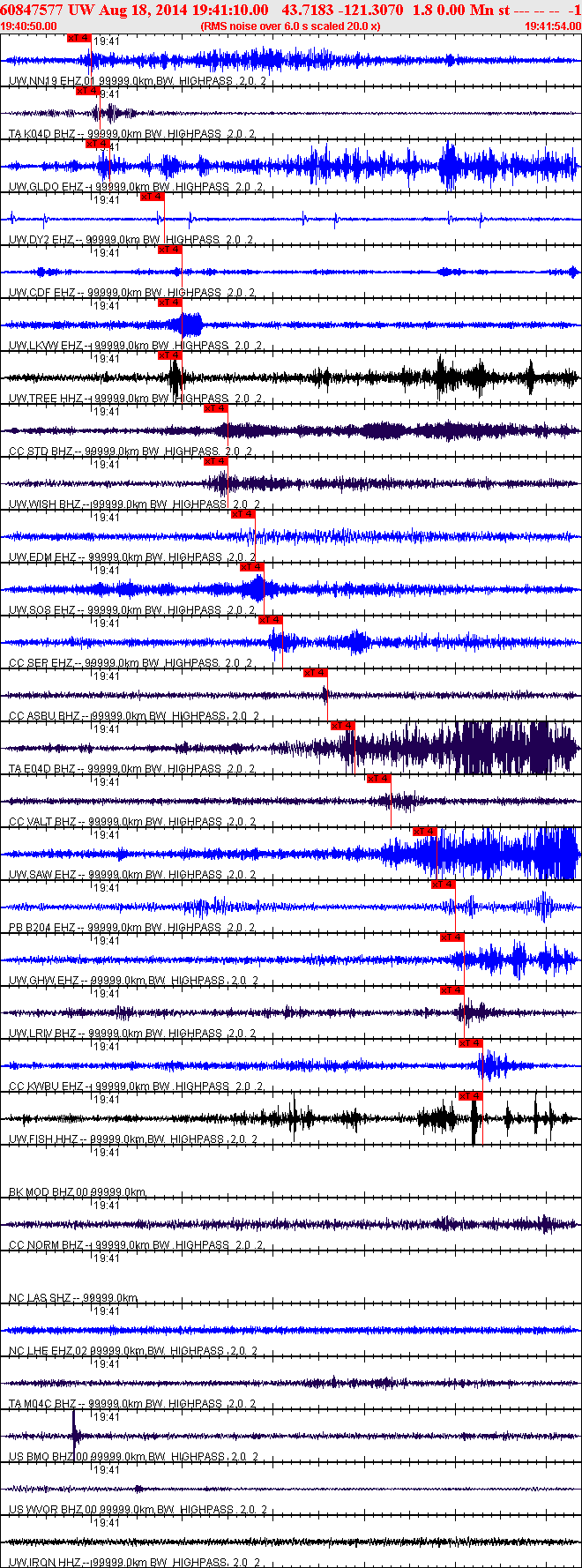This screenshot has width=582, height=1568.
Task: Select the red pick flag on CC.ASBU trace
Action: [316, 673]
